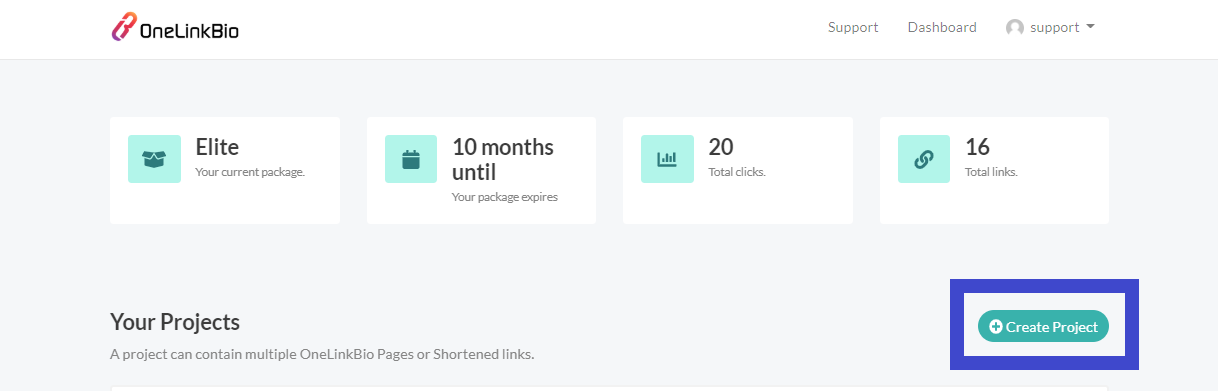1218x391 pixels.
Task: Click the plus icon inside Create Project
Action: (995, 327)
